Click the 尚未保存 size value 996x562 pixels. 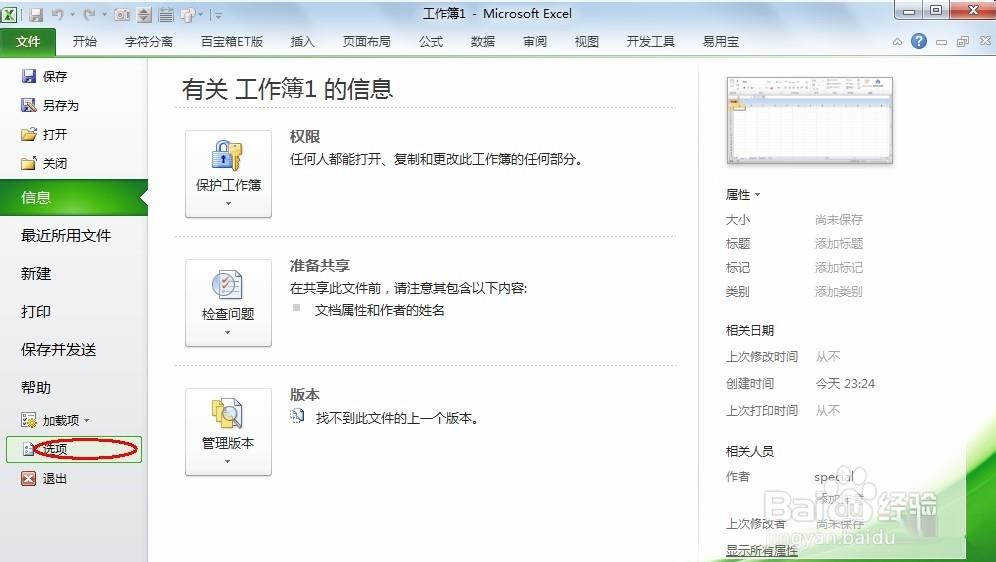[839, 220]
